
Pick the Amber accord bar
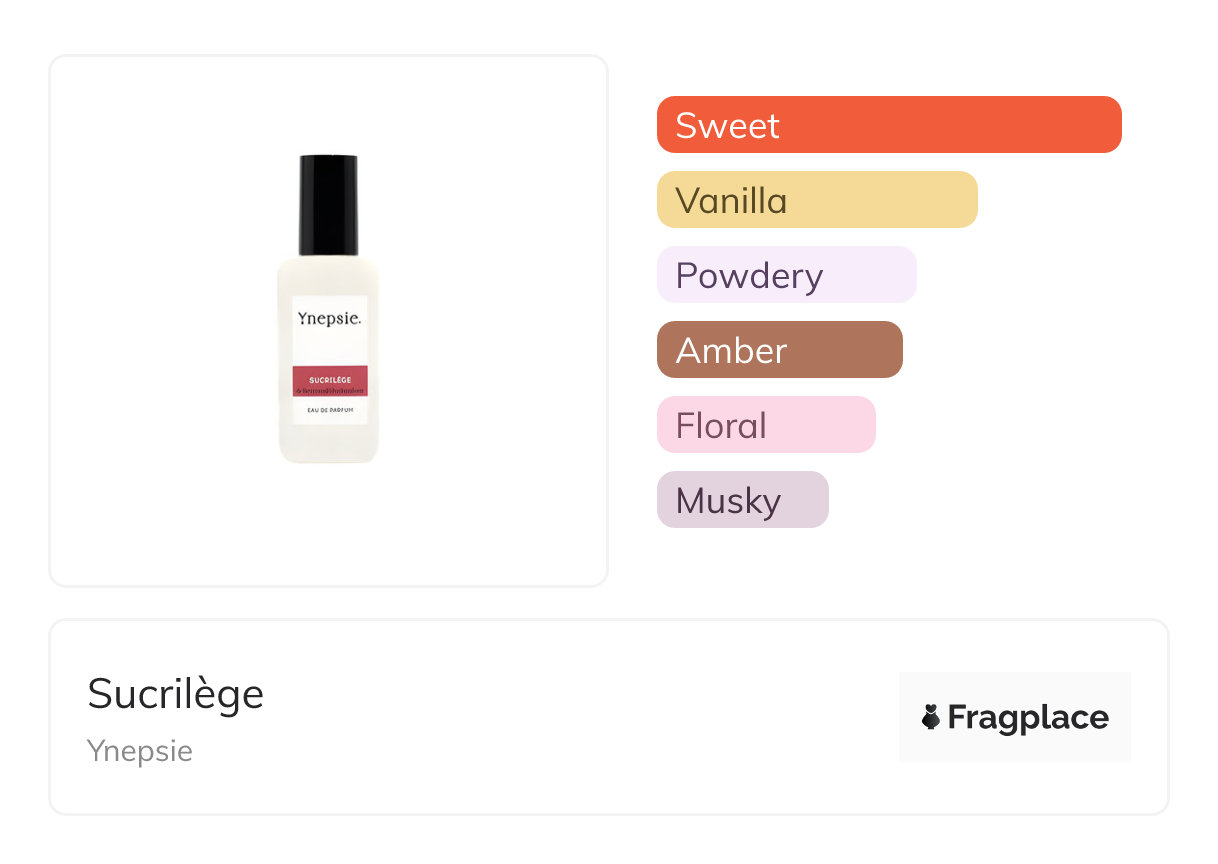click(779, 350)
